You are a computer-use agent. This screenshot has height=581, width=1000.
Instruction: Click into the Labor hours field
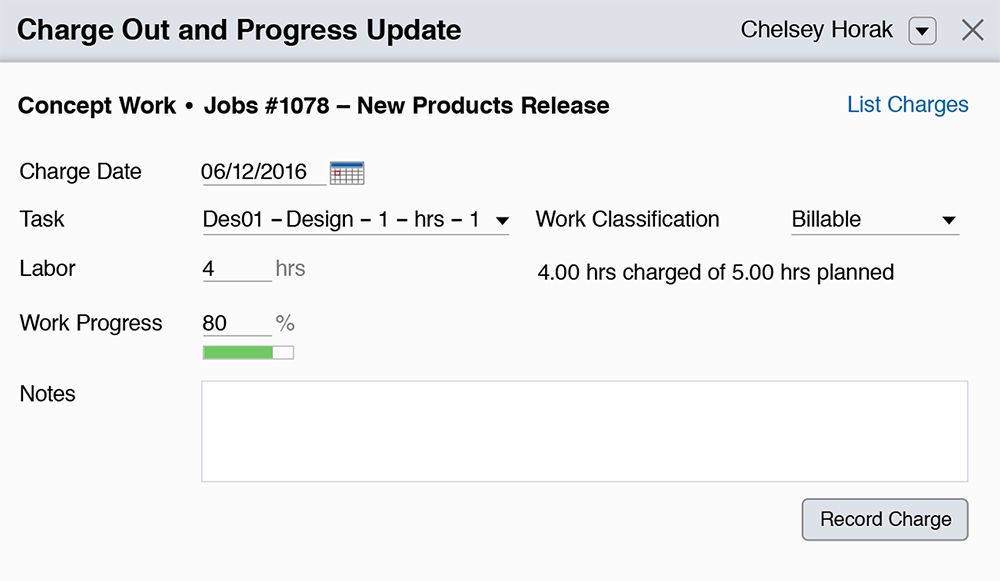tap(236, 269)
